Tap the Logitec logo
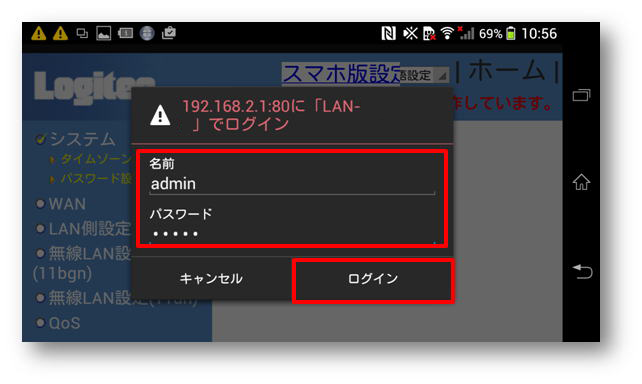This screenshot has height=384, width=642. (x=94, y=87)
